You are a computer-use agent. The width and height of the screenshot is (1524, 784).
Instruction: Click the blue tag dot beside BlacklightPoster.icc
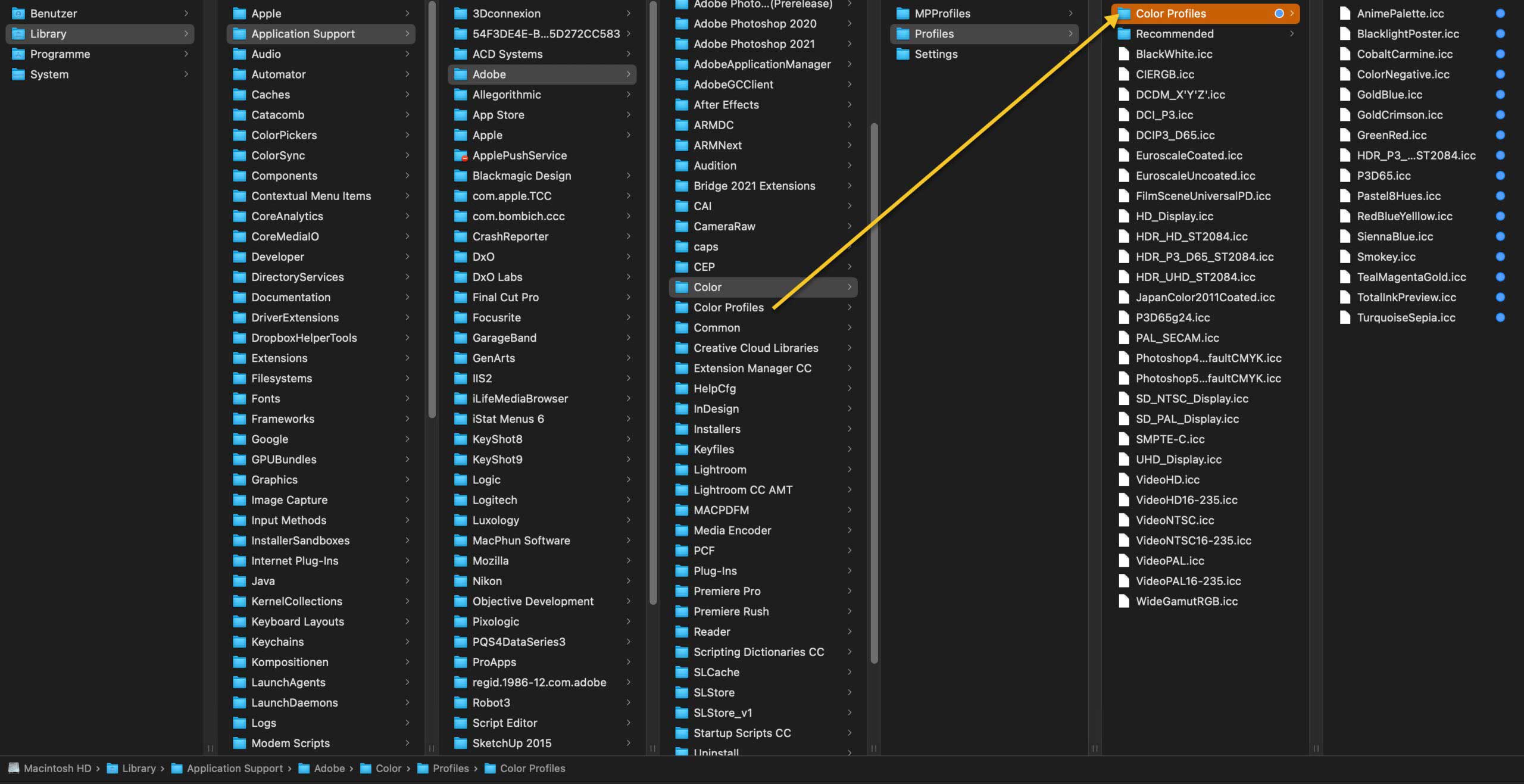pos(1500,34)
